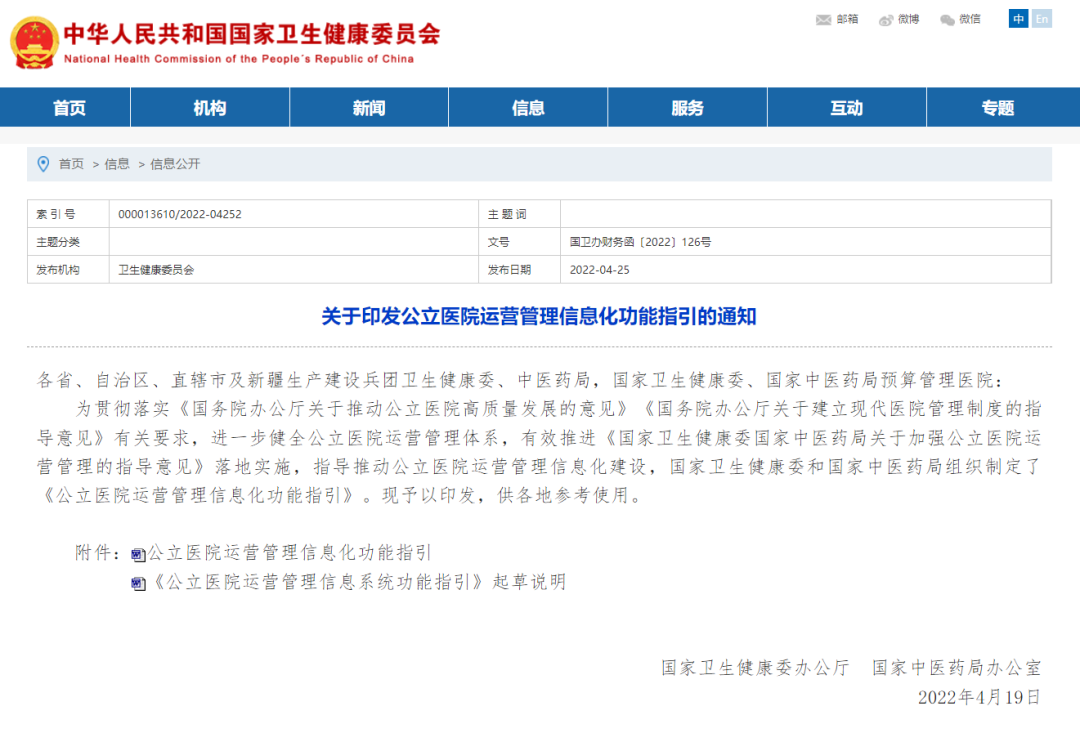Image resolution: width=1080 pixels, height=733 pixels.
Task: Open the 服务 navigation menu
Action: pyautogui.click(x=687, y=107)
